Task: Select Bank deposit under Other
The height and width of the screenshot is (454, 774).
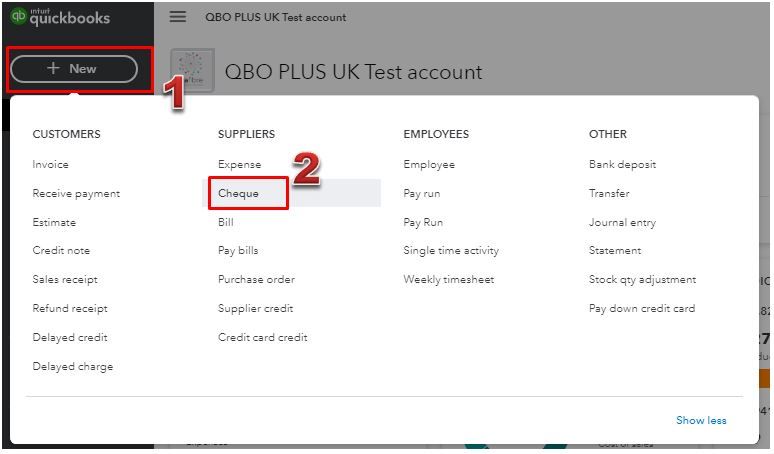Action: tap(622, 164)
